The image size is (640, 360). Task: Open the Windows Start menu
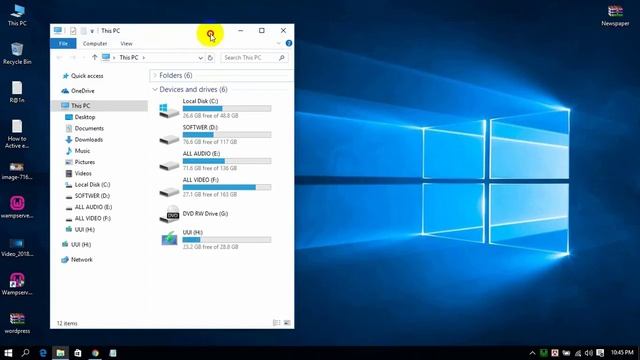coord(8,353)
